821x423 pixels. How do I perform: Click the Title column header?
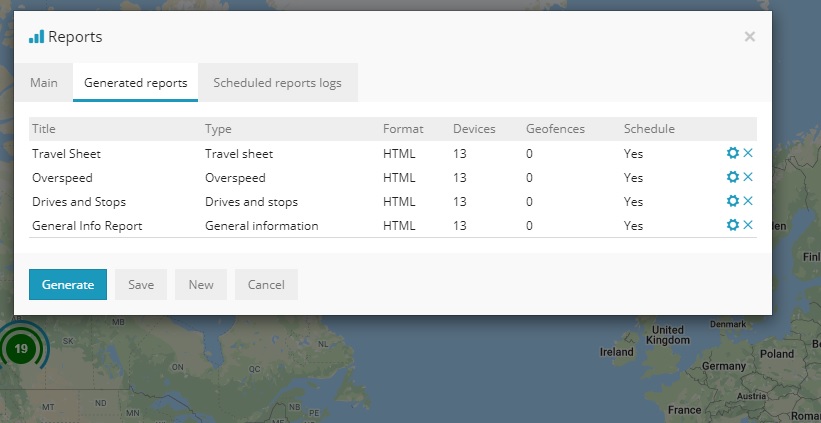point(43,129)
